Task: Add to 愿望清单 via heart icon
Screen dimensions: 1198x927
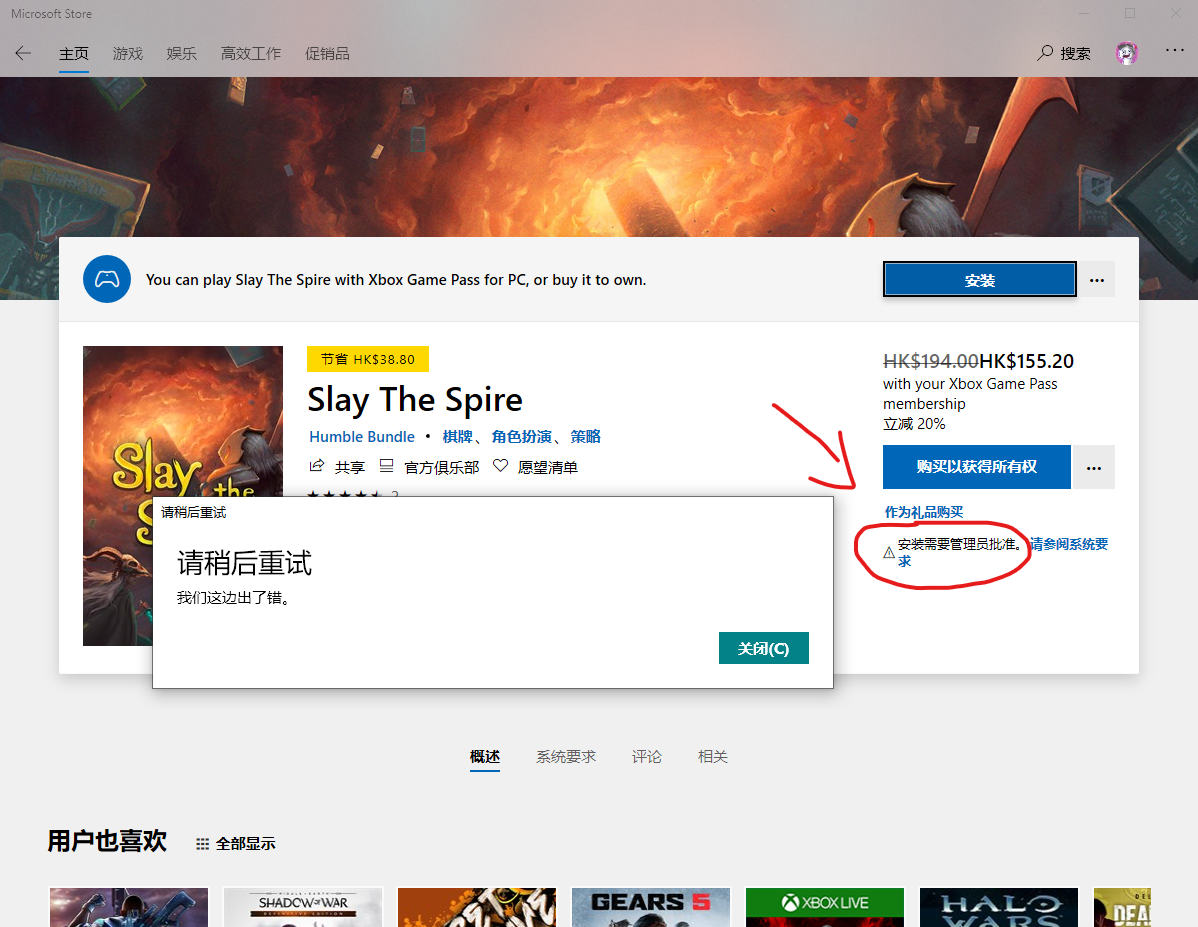Action: [500, 465]
